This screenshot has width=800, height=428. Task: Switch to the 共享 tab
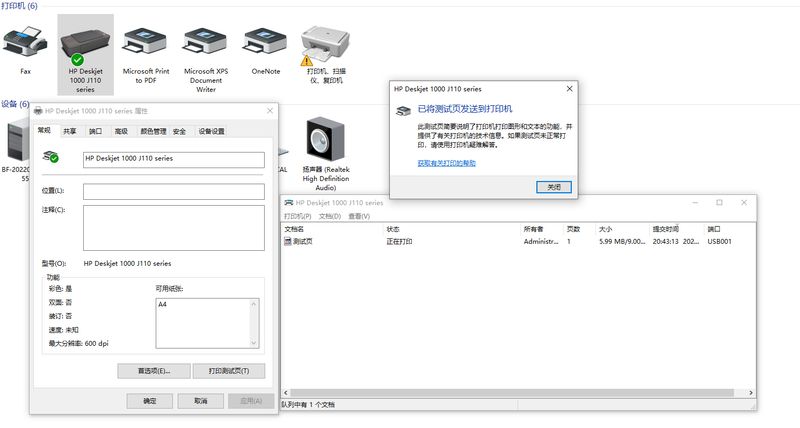coord(70,131)
